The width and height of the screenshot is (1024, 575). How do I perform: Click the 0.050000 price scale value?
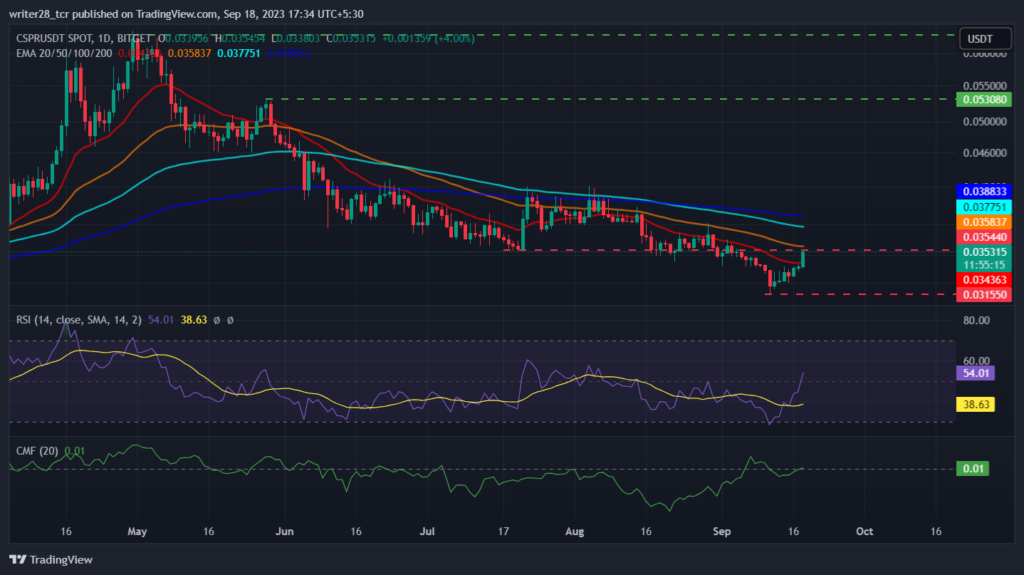[x=985, y=122]
